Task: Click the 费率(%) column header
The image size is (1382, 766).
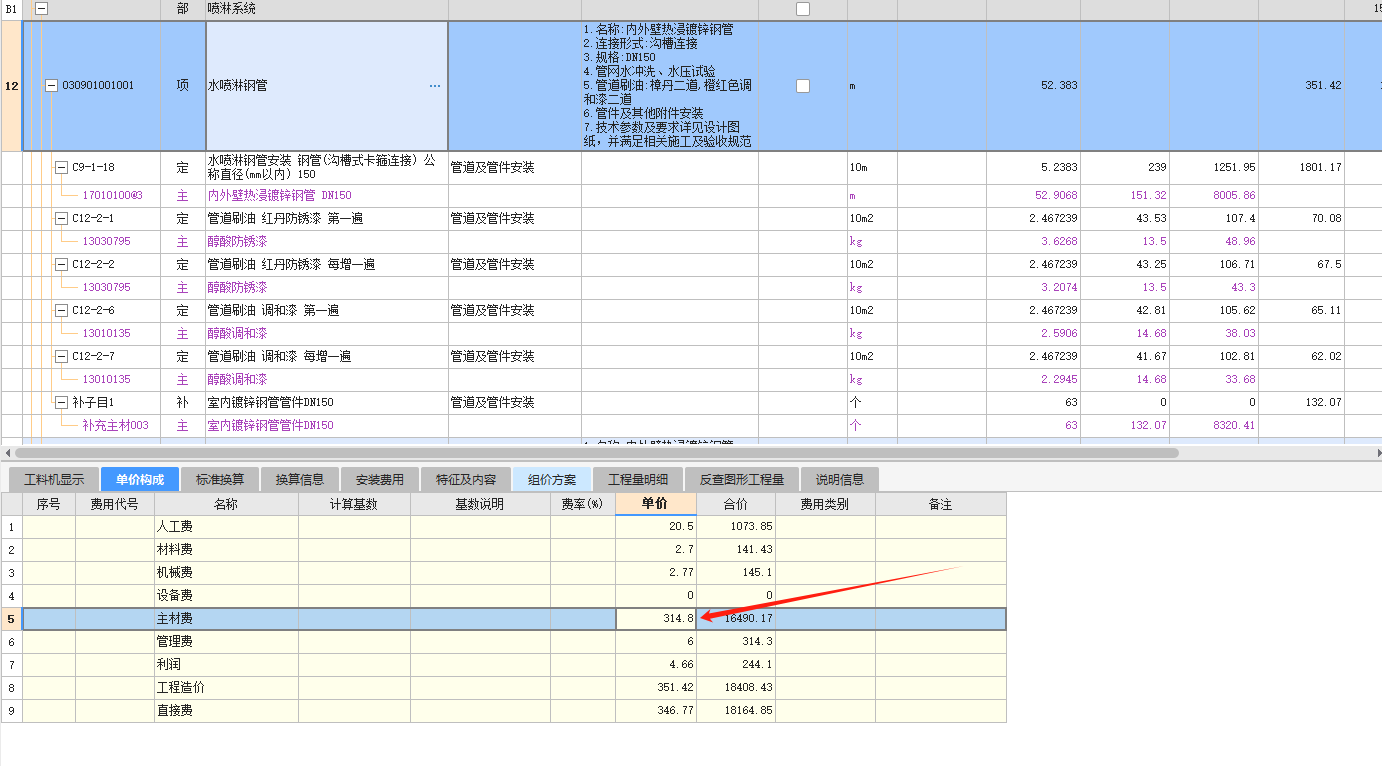Action: (x=582, y=504)
